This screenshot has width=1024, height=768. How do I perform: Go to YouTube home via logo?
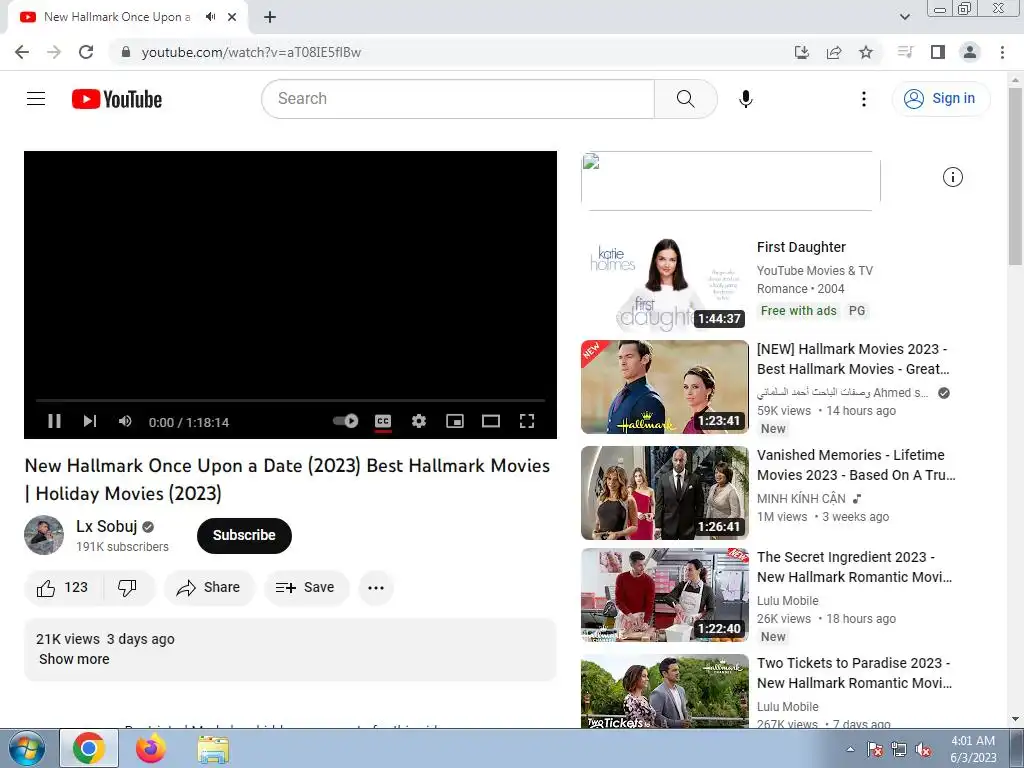117,99
